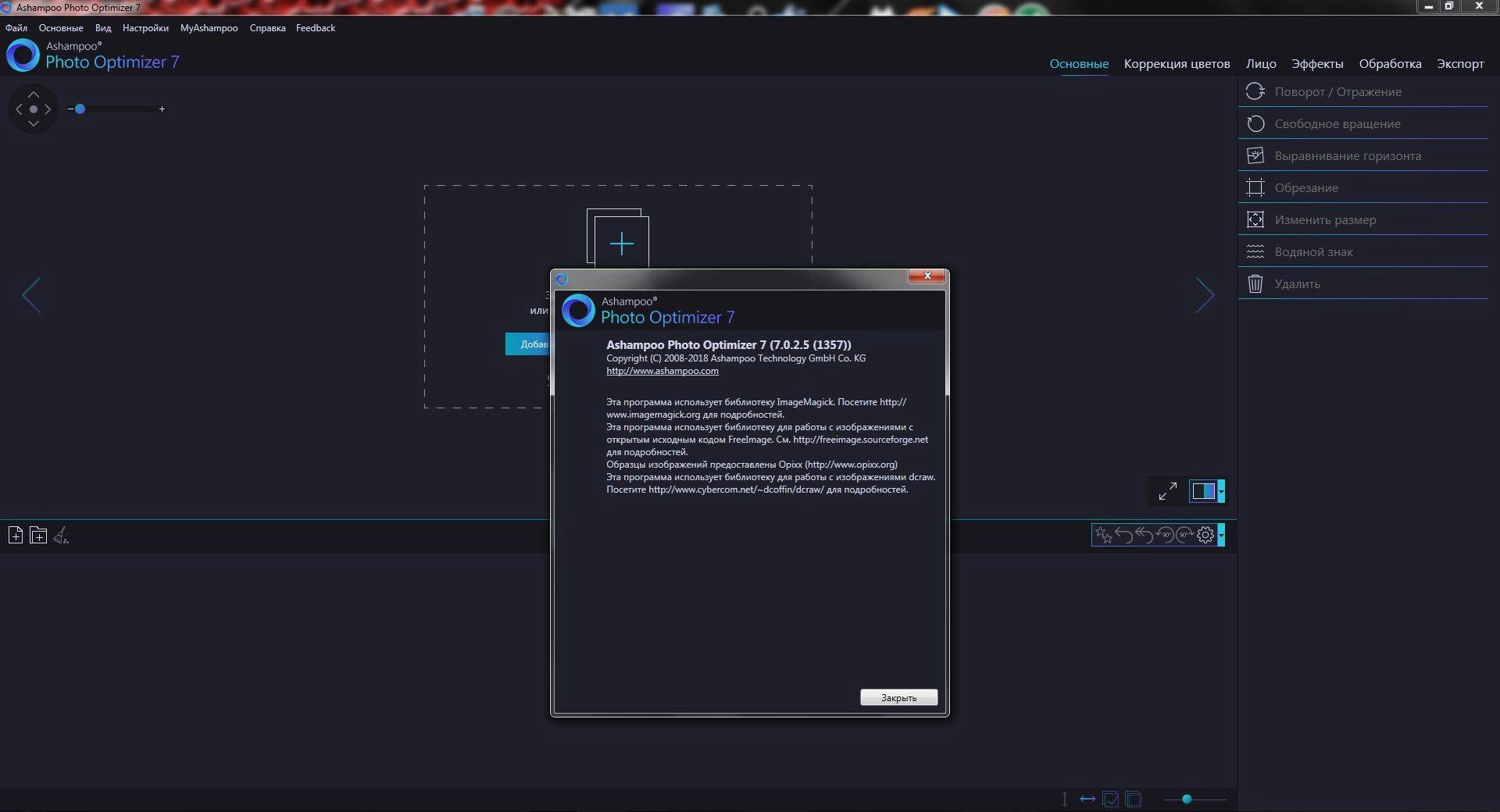Close About dialog with red X
Image resolution: width=1500 pixels, height=812 pixels.
[x=927, y=276]
